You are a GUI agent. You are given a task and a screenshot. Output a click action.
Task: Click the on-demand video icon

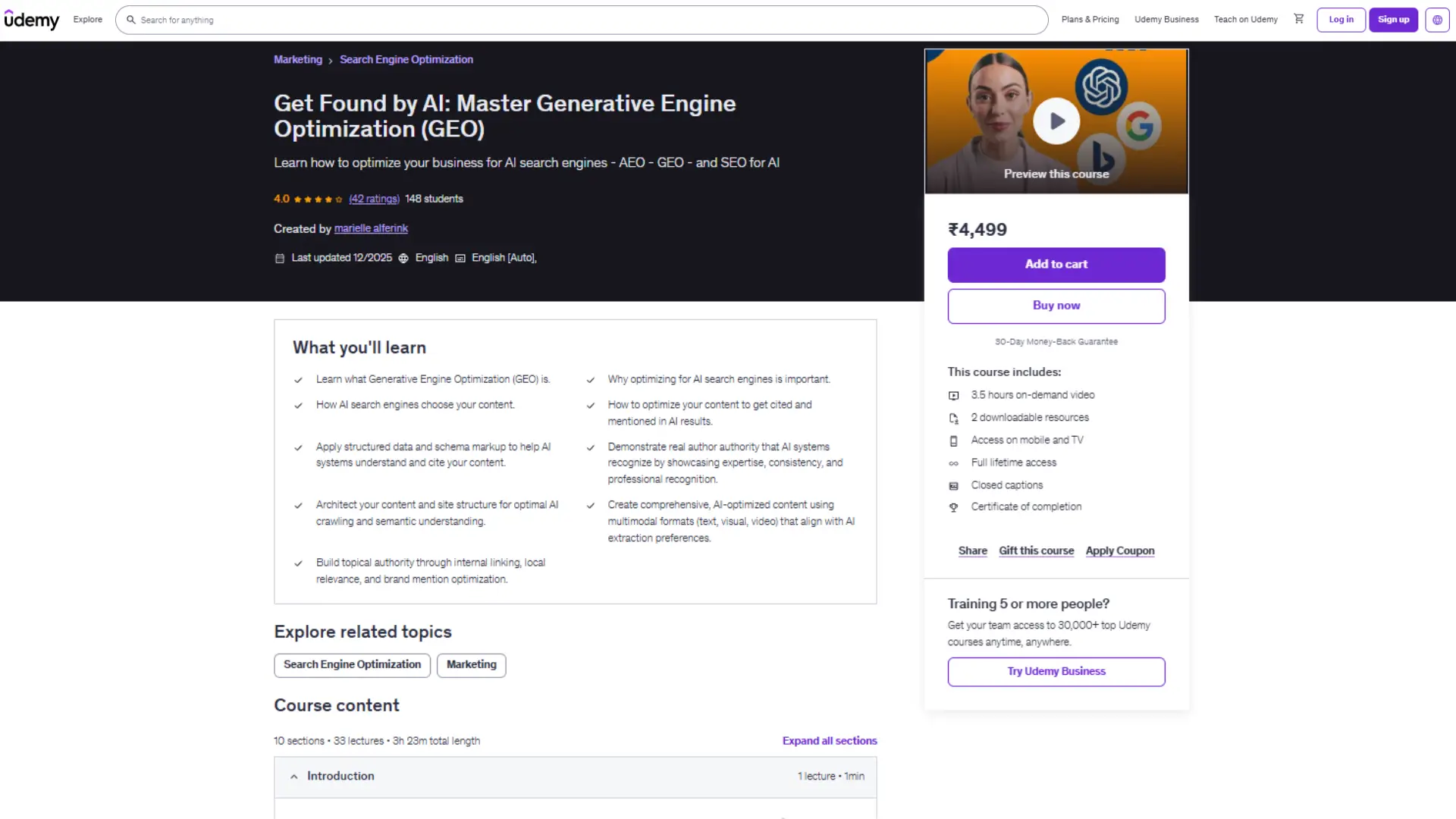click(953, 395)
